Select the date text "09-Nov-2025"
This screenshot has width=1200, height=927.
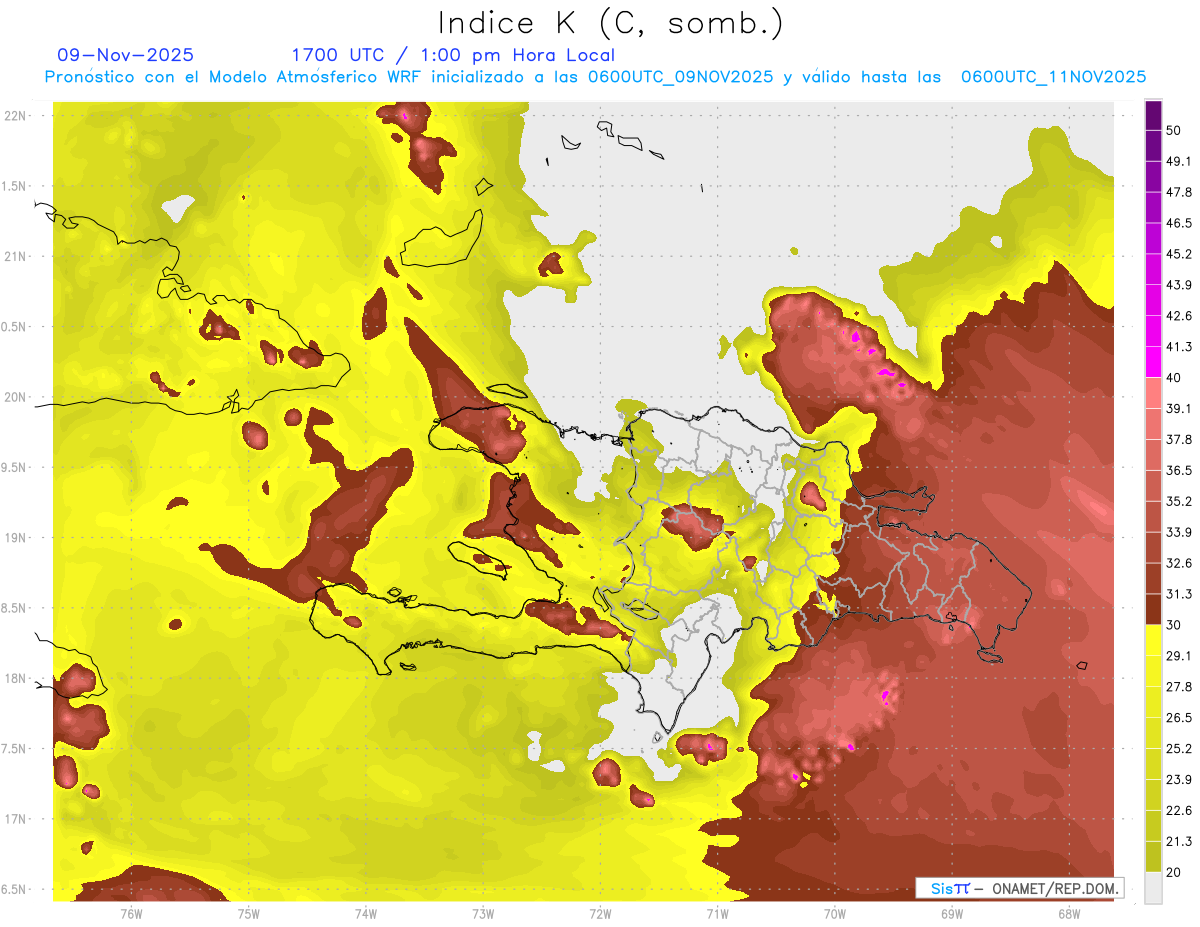click(x=126, y=55)
